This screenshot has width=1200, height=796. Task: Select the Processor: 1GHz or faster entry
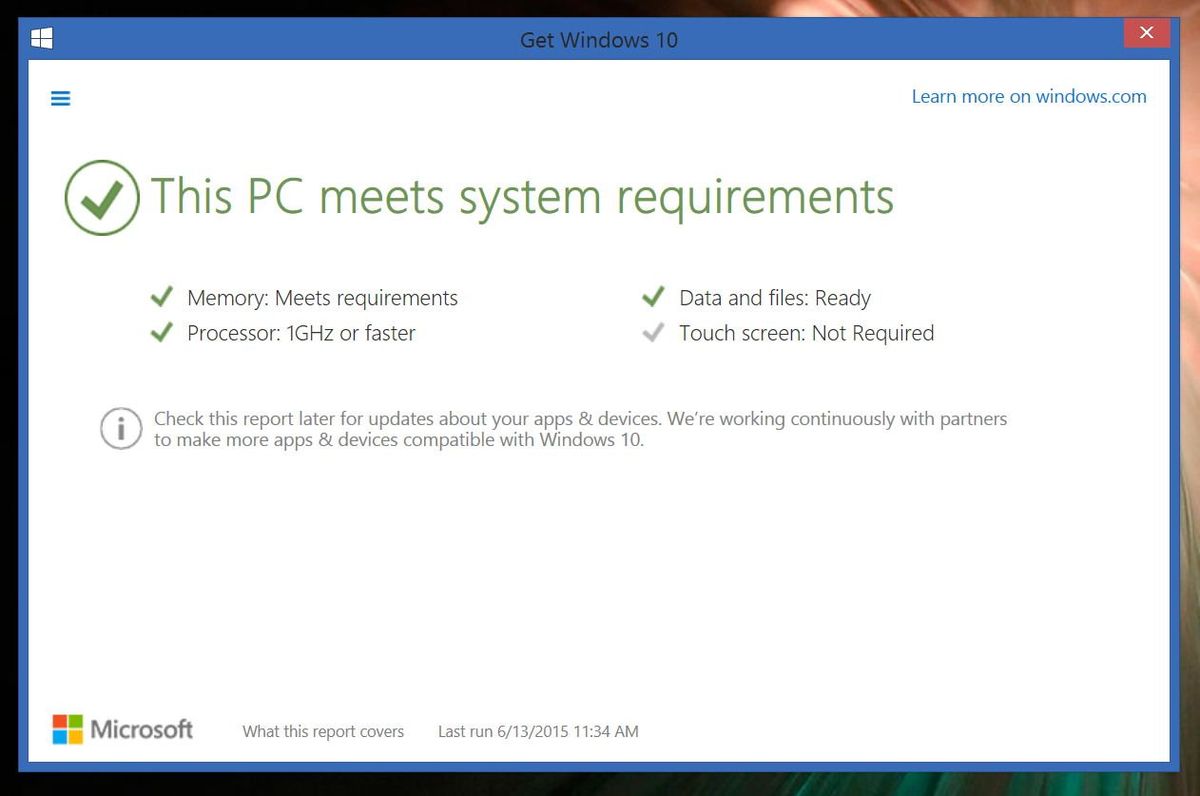[300, 332]
